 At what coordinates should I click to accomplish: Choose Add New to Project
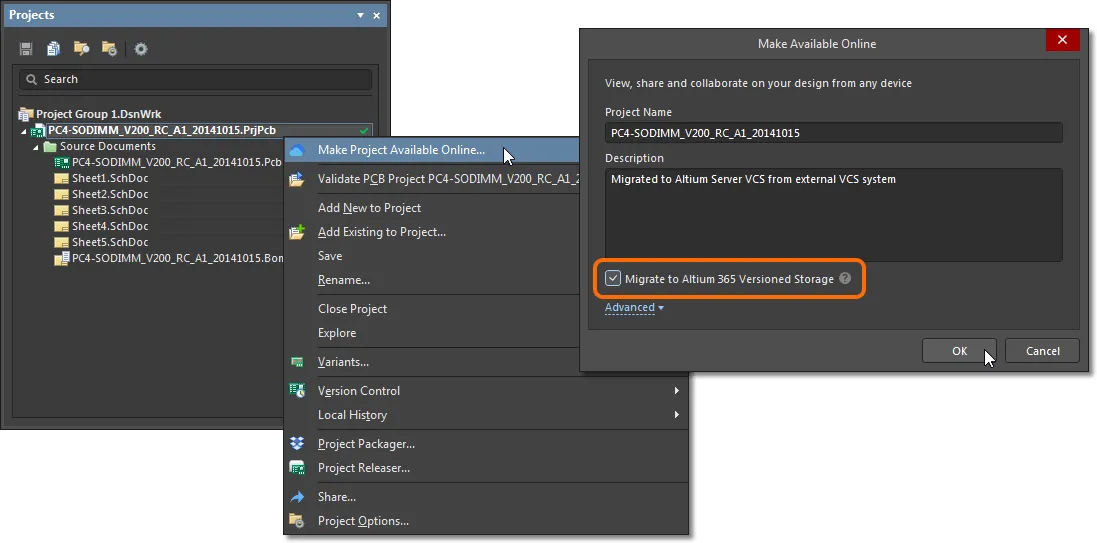pyautogui.click(x=369, y=208)
